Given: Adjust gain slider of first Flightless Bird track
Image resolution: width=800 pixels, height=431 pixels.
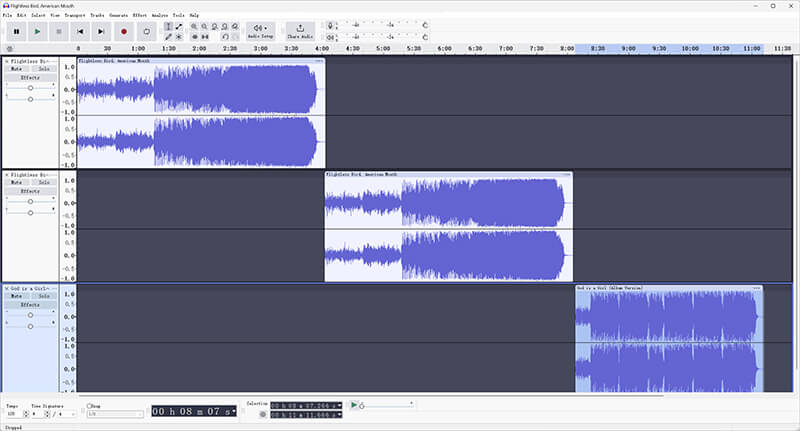Looking at the screenshot, I should (31, 88).
